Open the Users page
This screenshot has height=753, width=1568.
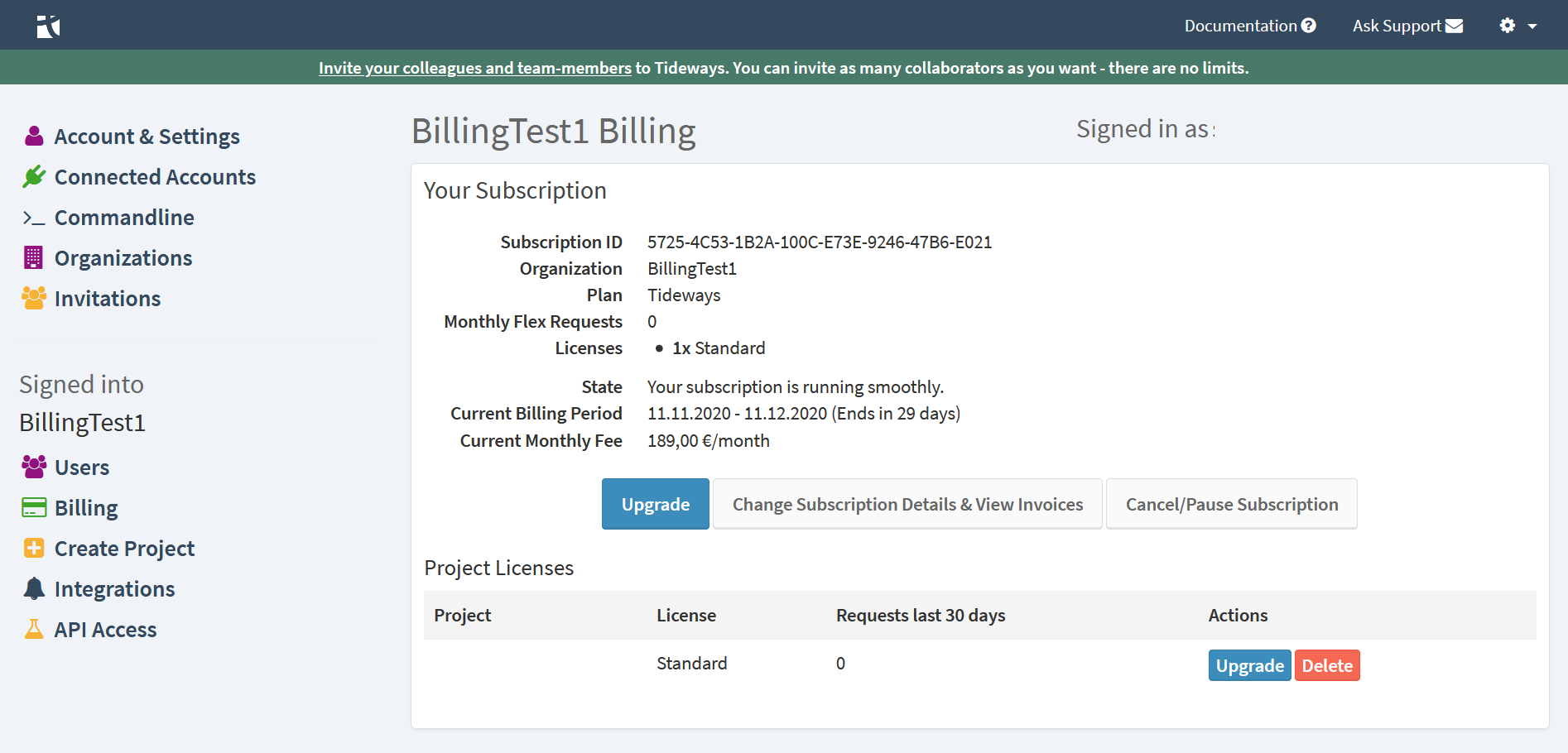[82, 467]
